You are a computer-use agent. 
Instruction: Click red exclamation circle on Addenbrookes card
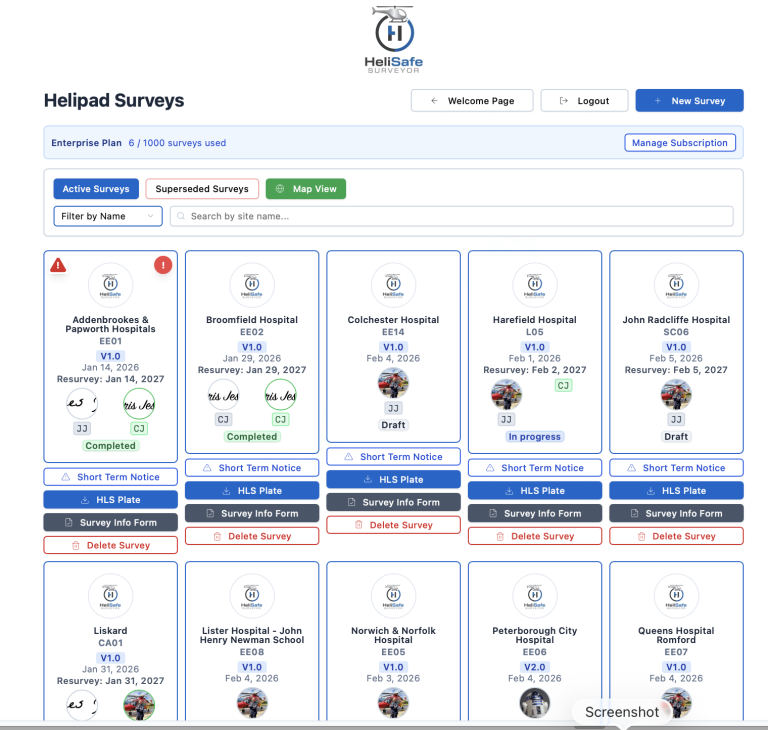(x=163, y=265)
